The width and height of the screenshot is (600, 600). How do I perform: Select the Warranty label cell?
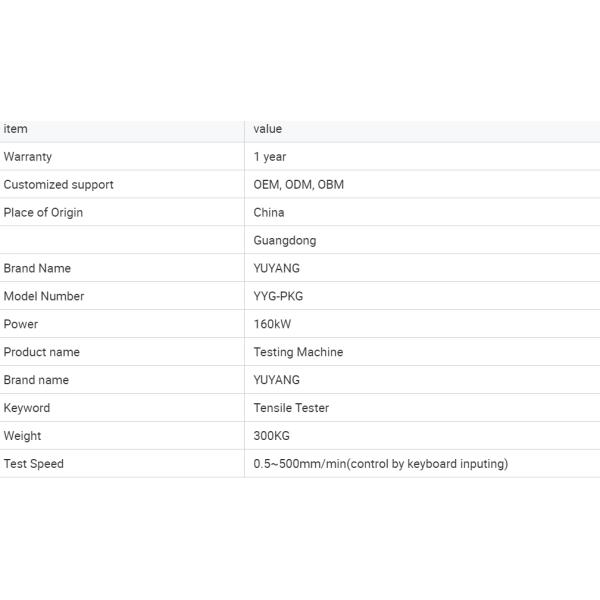pos(28,157)
